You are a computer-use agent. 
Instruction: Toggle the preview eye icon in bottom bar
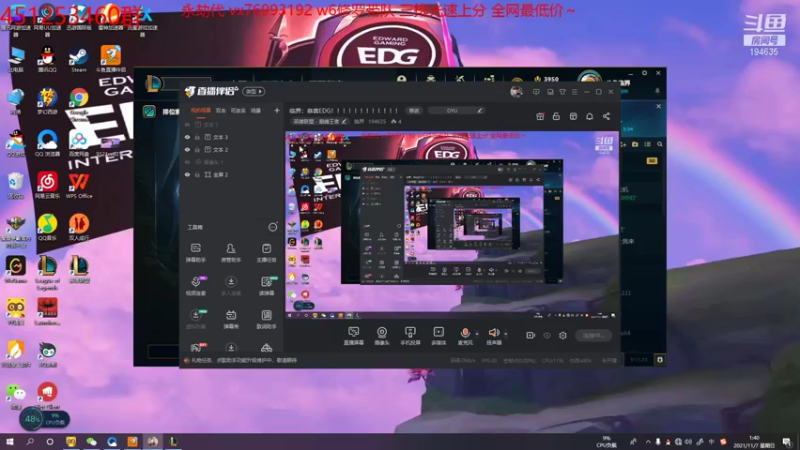pyautogui.click(x=547, y=335)
